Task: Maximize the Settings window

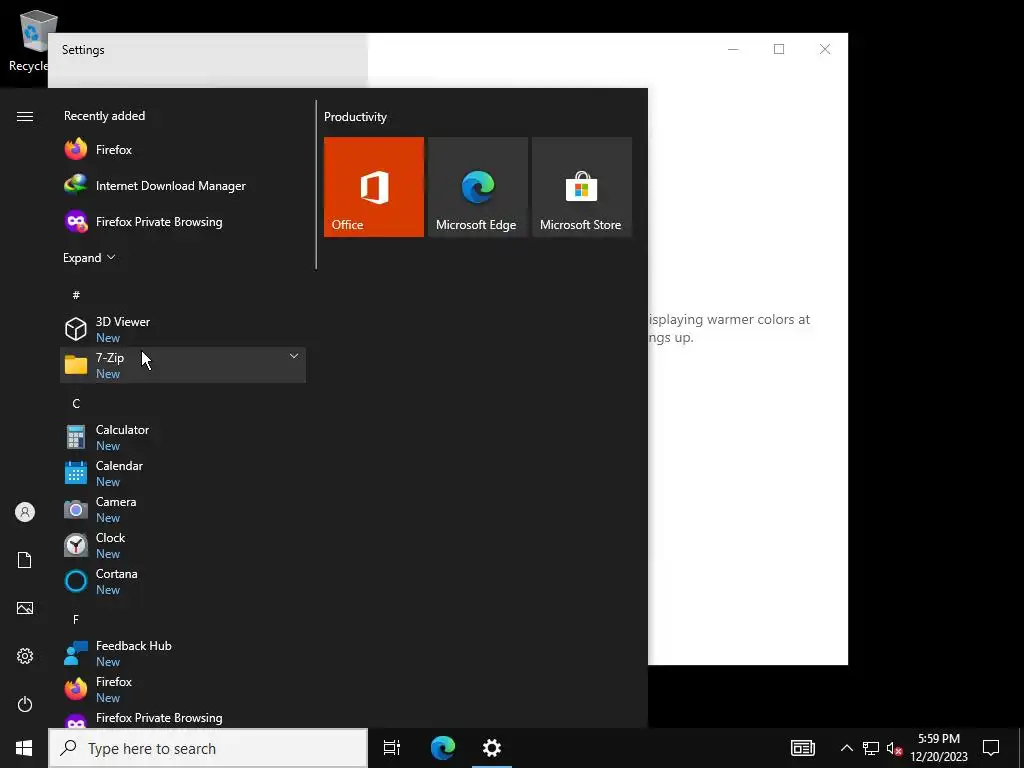Action: pos(778,49)
